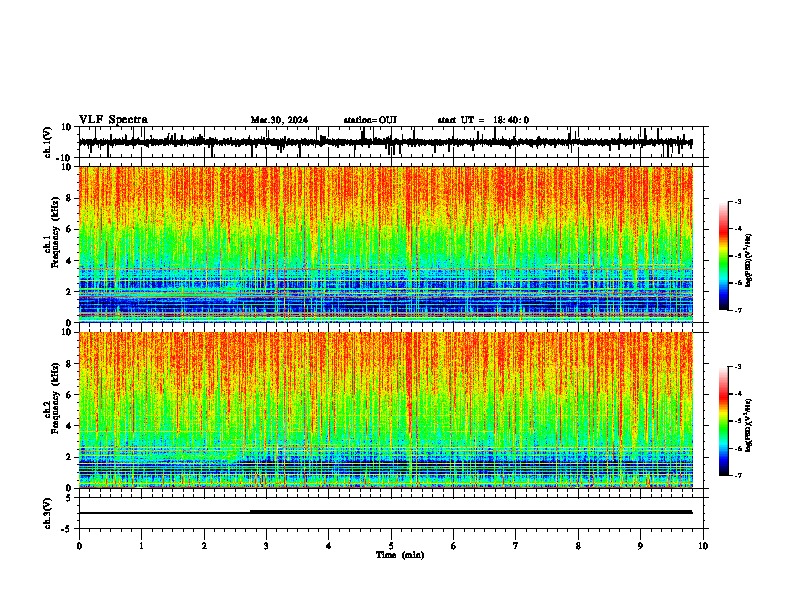
Task: Click the ch.2 spectrogram plot area
Action: [x=385, y=410]
